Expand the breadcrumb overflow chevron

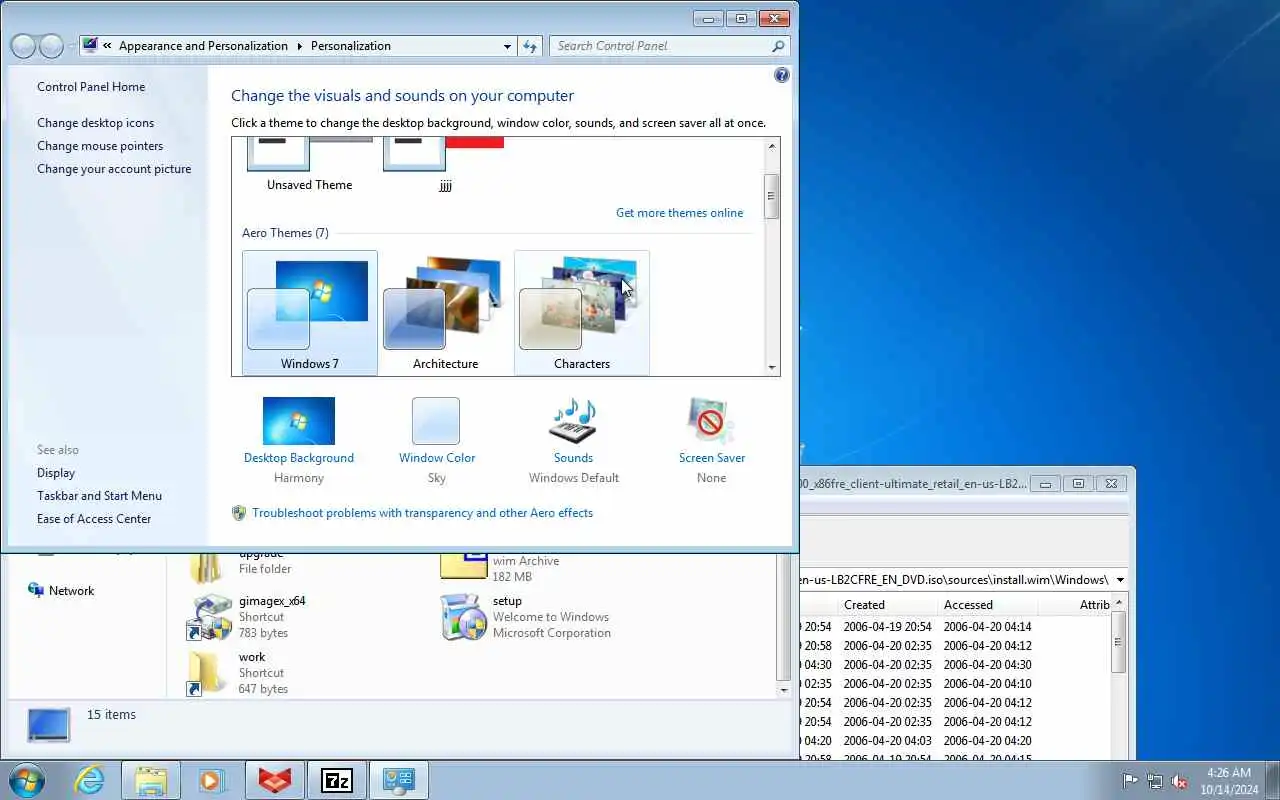coord(106,46)
